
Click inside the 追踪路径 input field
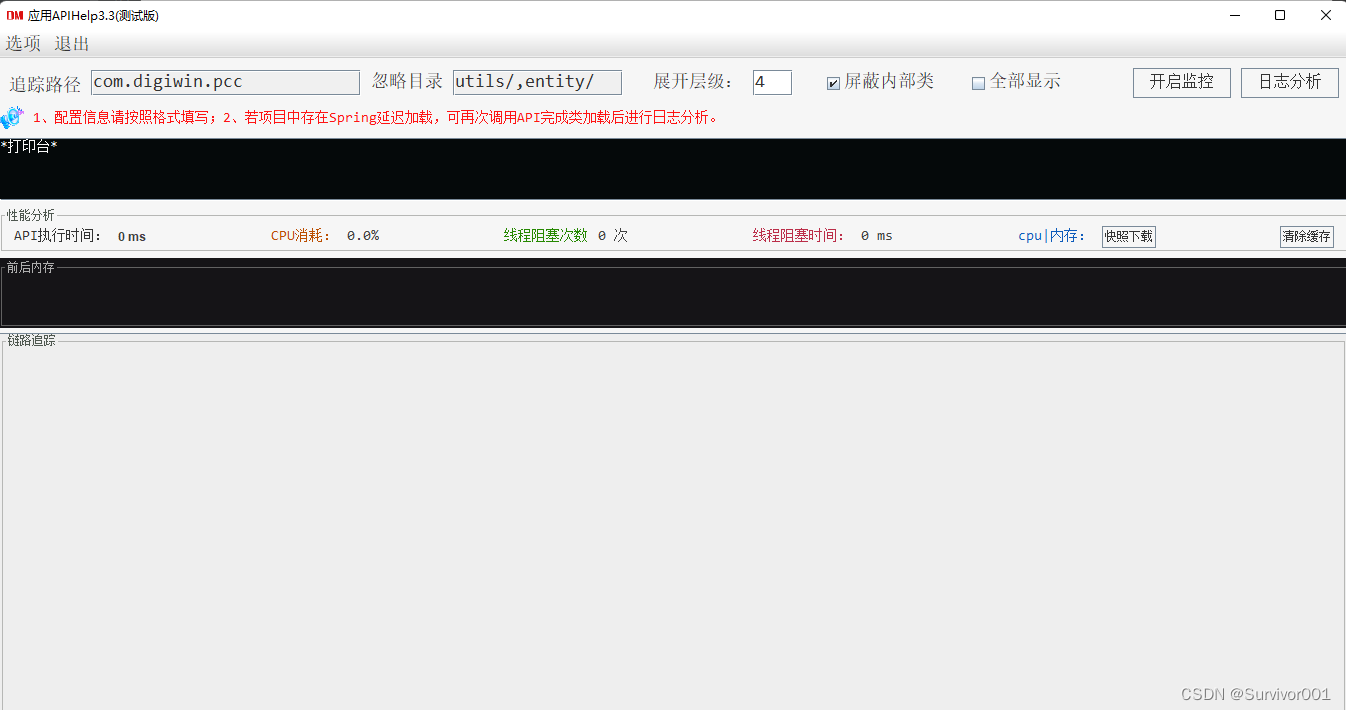click(x=225, y=82)
